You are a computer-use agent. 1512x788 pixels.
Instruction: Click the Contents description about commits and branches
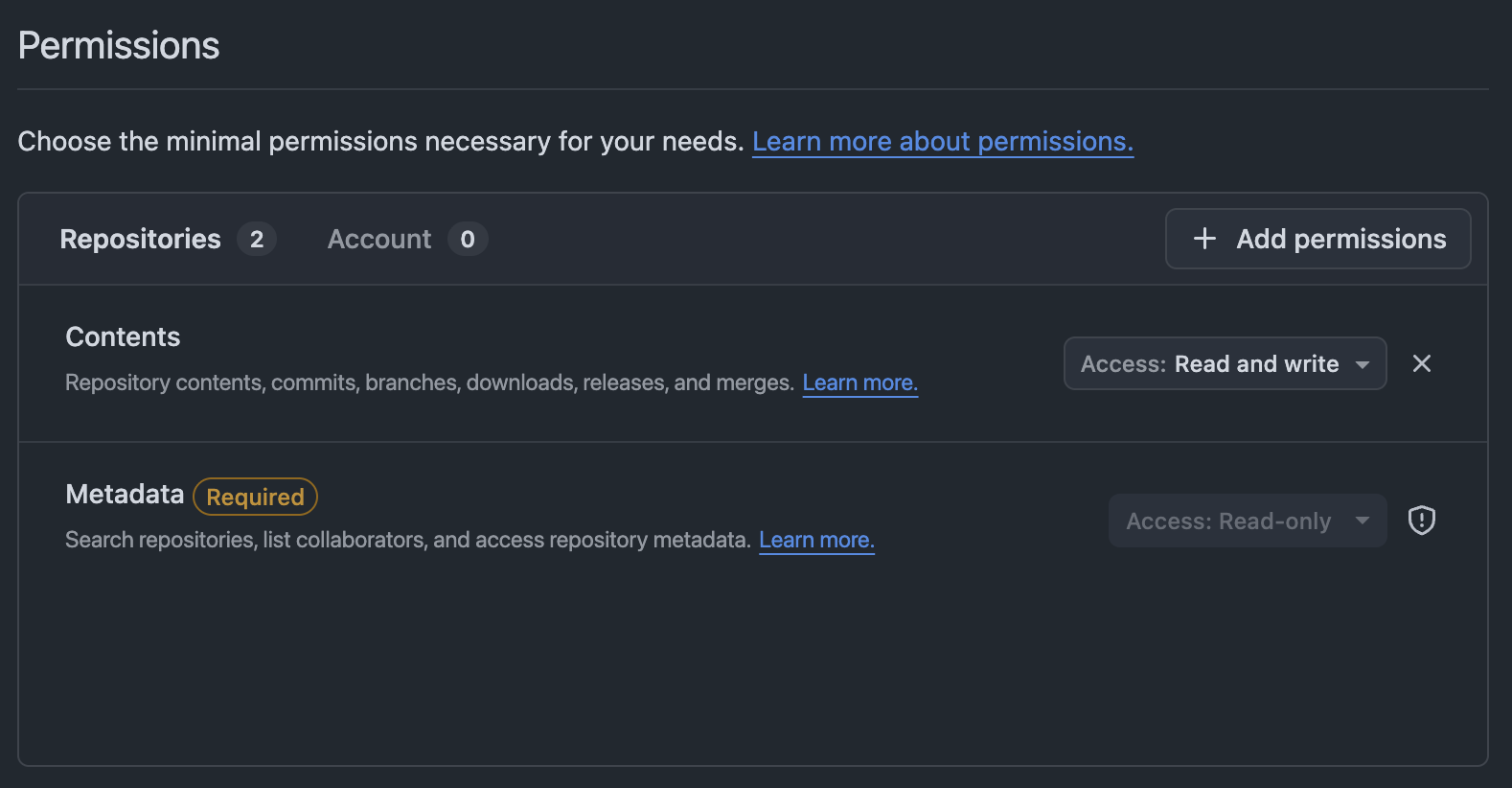tap(428, 382)
